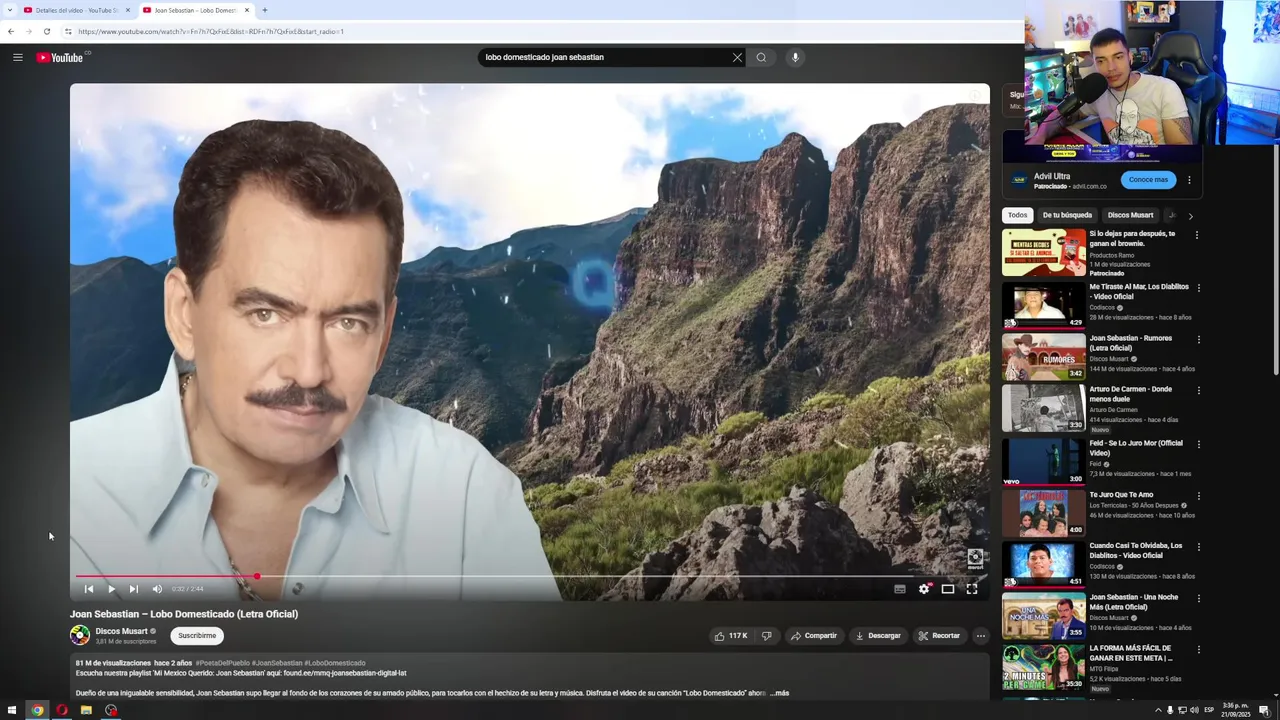Select the De tu búsqueda chip
The height and width of the screenshot is (720, 1280).
(1067, 215)
